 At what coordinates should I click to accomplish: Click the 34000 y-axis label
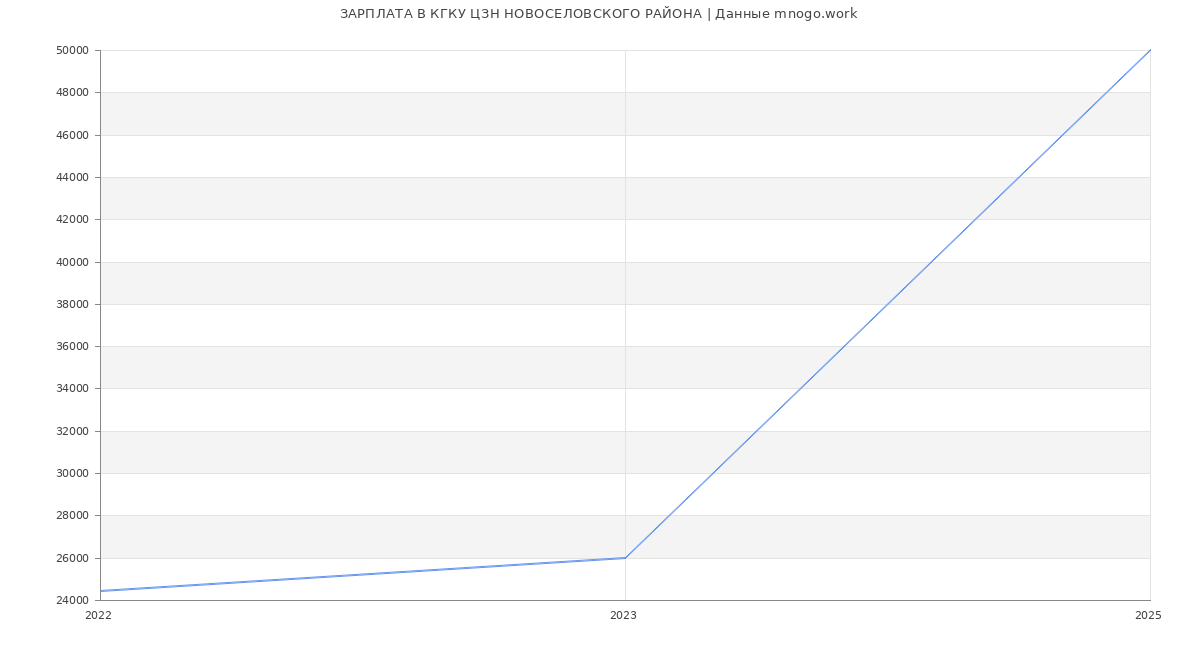(x=74, y=389)
